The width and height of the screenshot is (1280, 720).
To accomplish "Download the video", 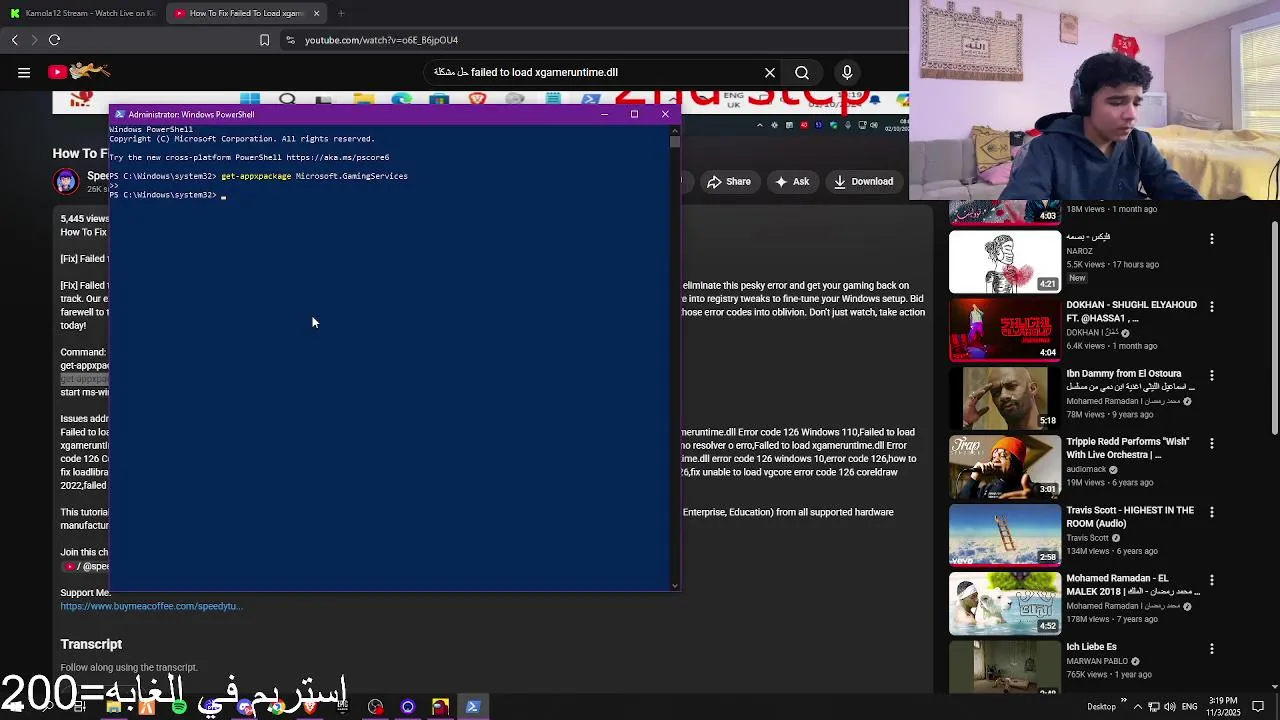I will [x=863, y=182].
